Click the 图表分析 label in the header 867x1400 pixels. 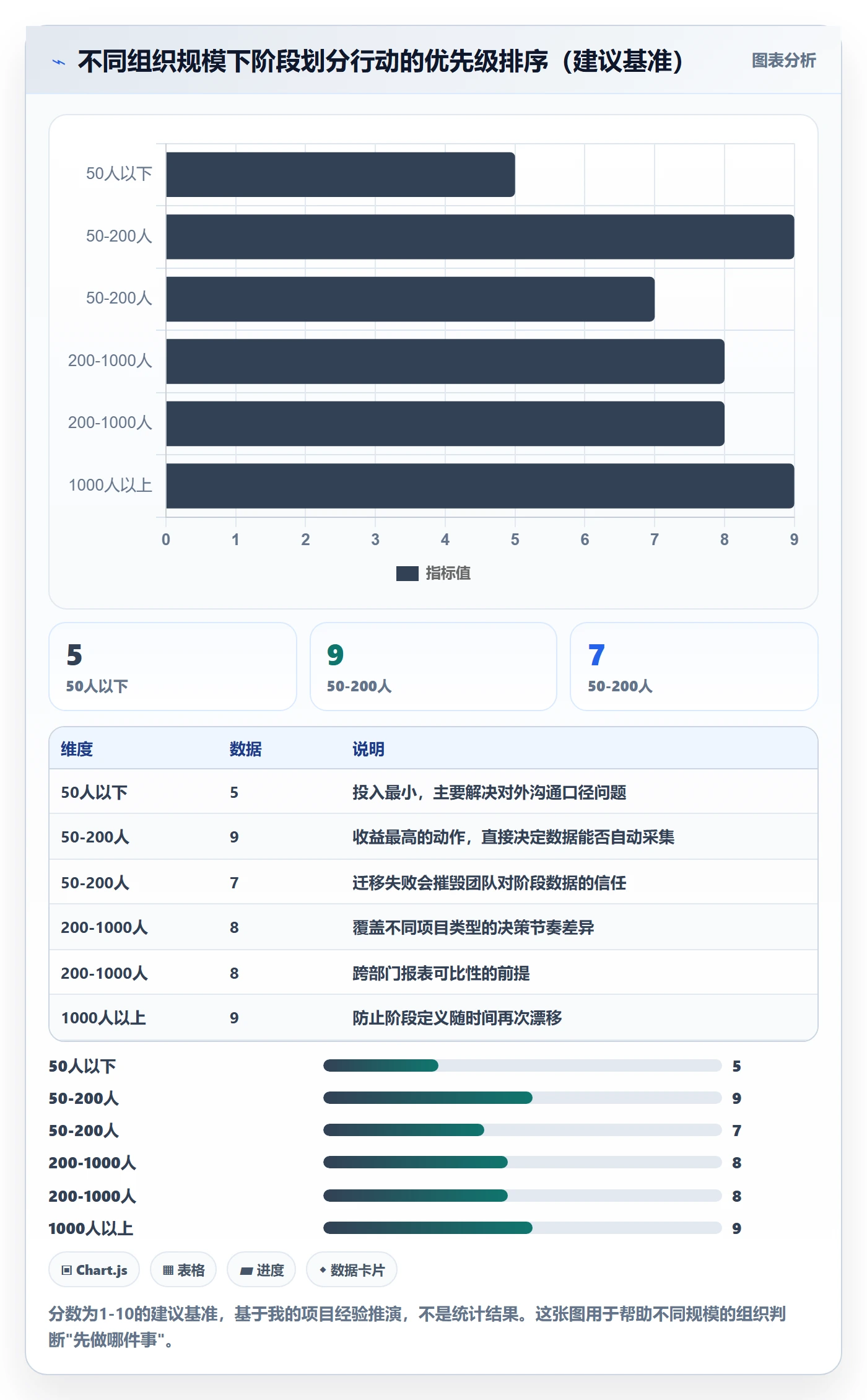pos(783,60)
